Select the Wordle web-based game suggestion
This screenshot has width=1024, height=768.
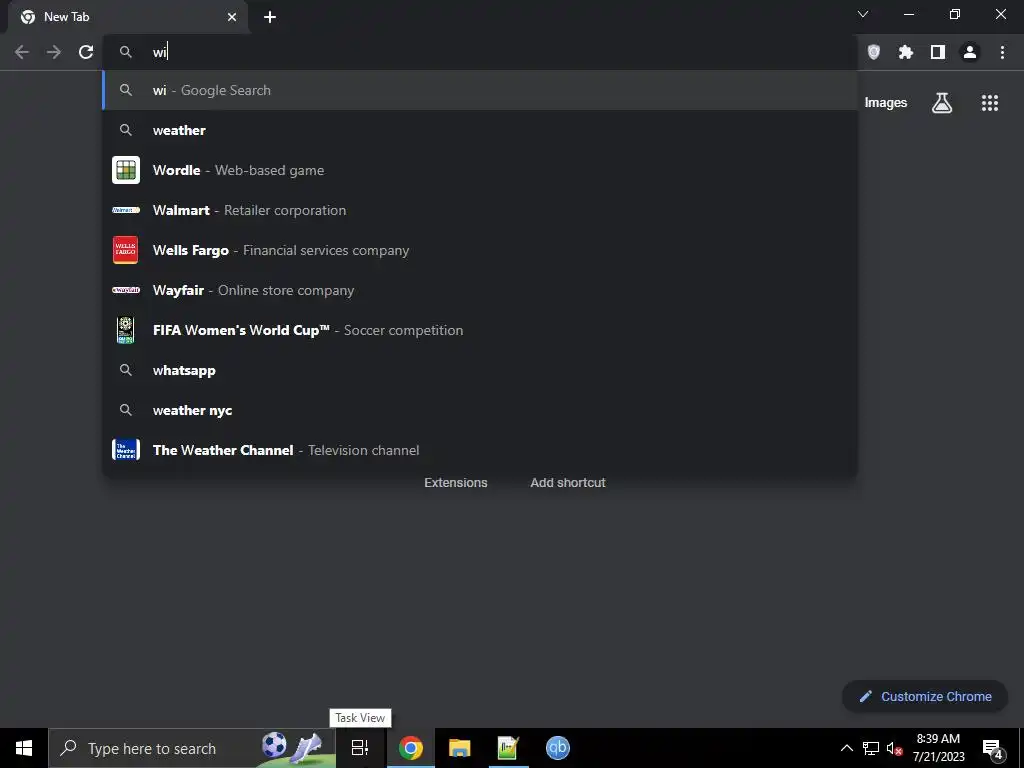480,170
